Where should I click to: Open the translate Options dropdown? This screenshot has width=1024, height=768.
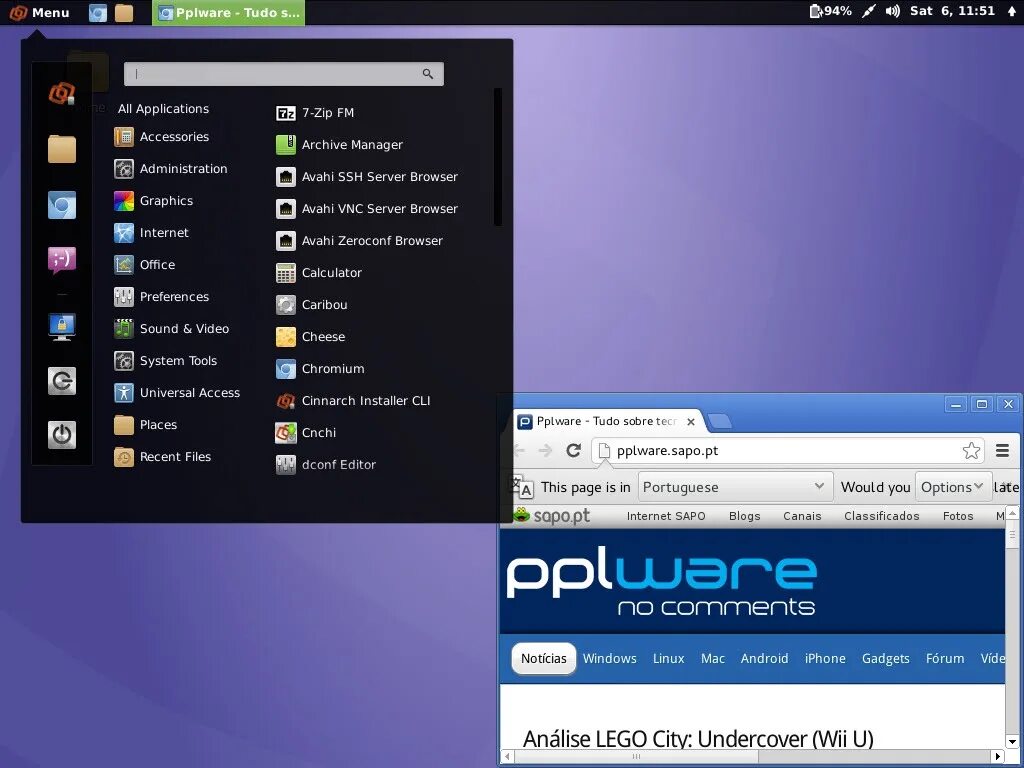pyautogui.click(x=953, y=487)
